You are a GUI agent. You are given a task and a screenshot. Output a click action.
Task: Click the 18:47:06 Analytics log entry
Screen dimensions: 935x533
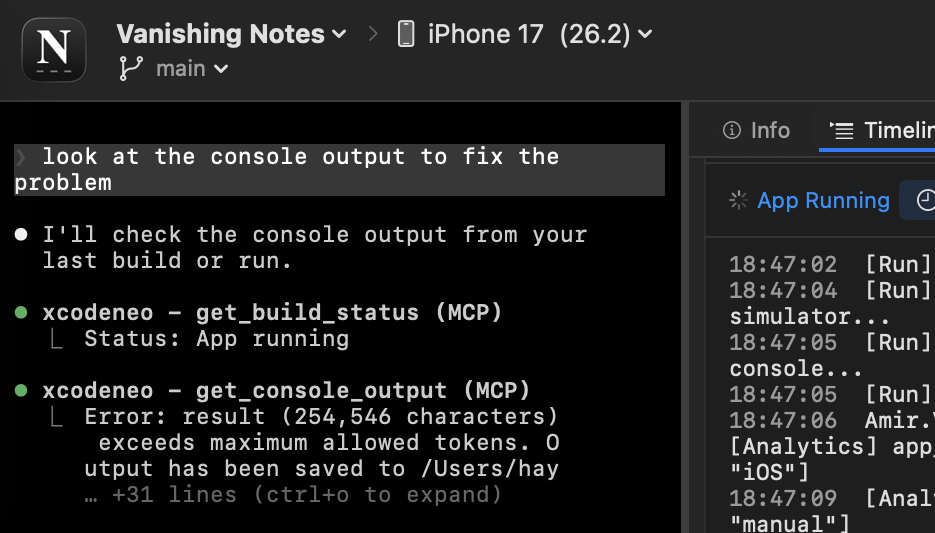pos(830,421)
